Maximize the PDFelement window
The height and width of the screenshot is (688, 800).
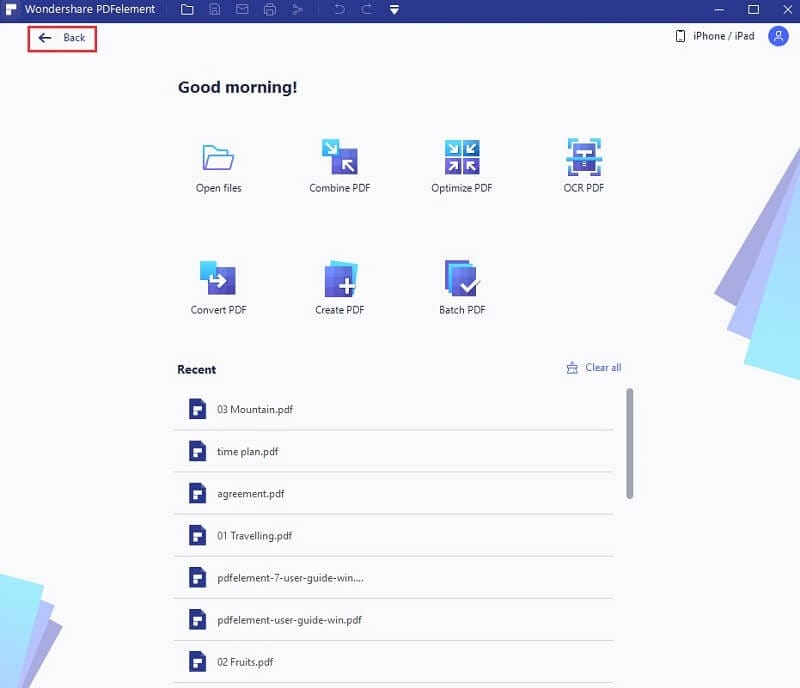[x=753, y=10]
